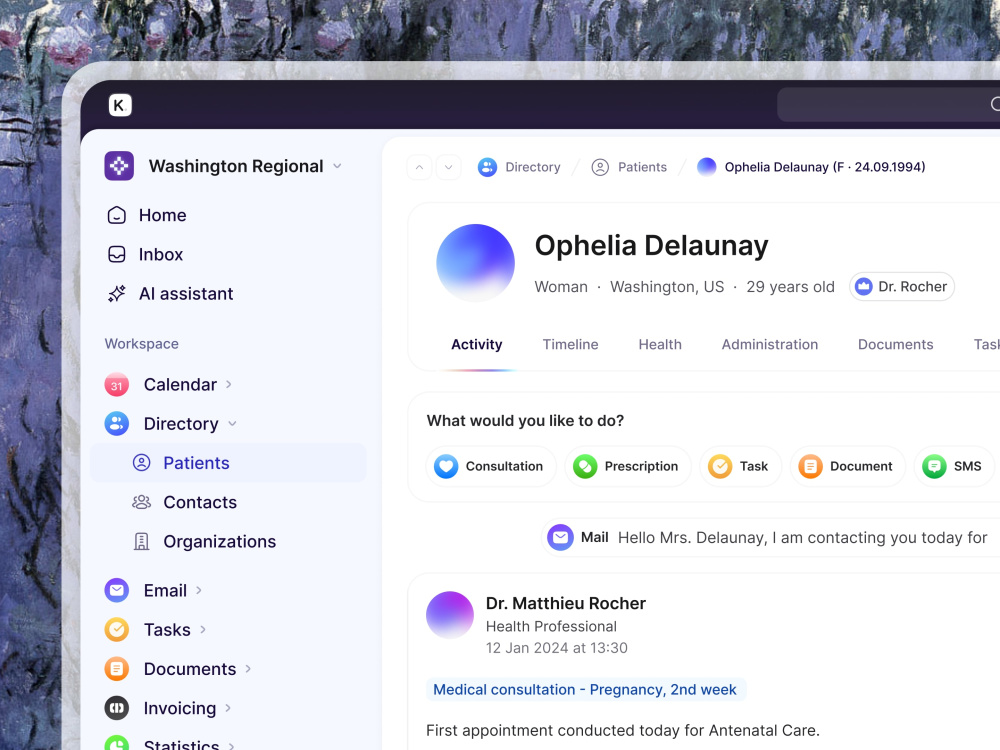The image size is (1000, 750).
Task: Click the AI assistant sparkle icon
Action: 117,293
